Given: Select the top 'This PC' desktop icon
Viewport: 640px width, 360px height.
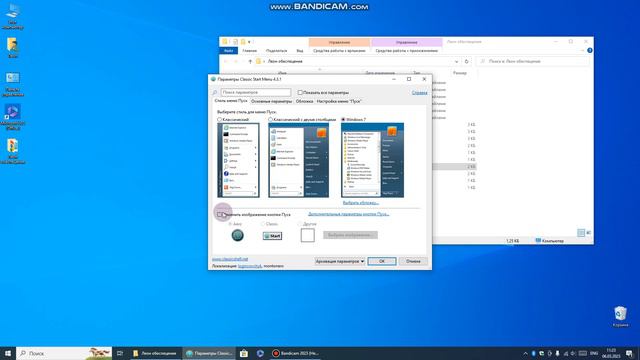Looking at the screenshot, I should click(x=13, y=16).
